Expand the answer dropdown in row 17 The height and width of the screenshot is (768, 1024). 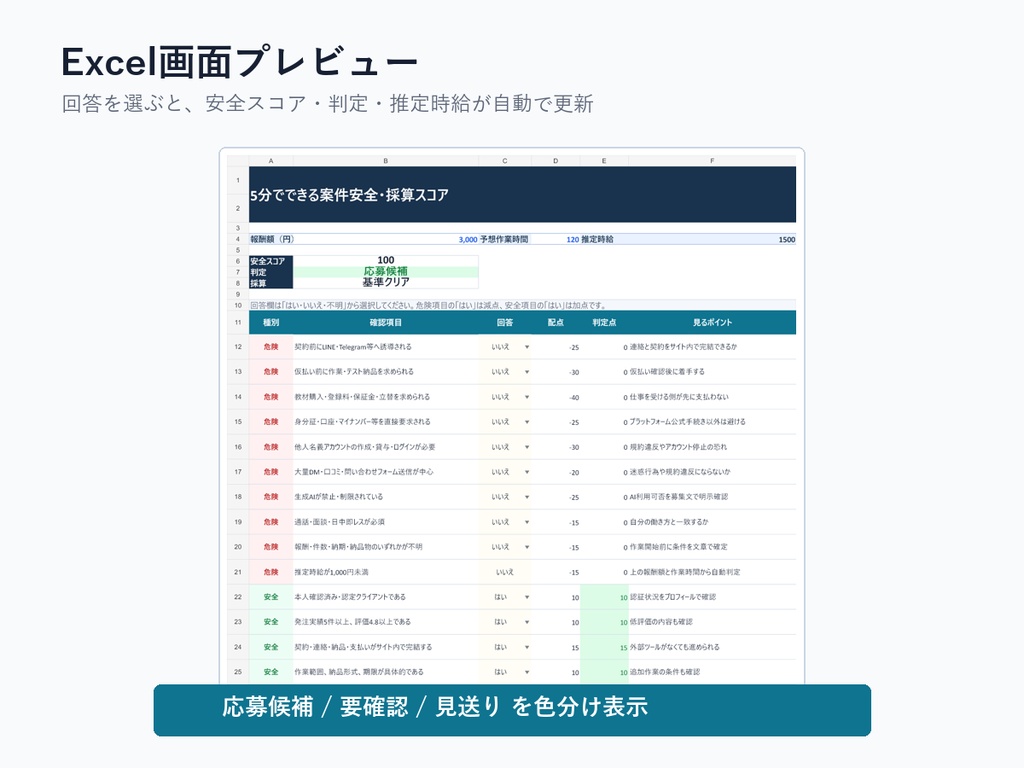pyautogui.click(x=527, y=472)
